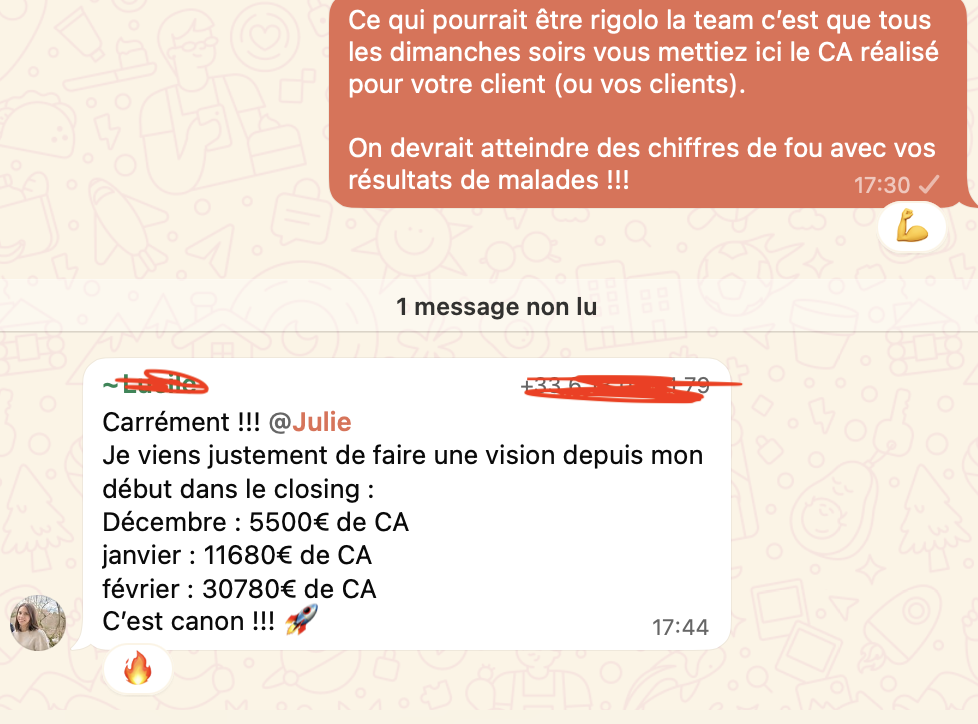Viewport: 978px width, 724px height.
Task: Click the 17:44 timestamp on white bubble
Action: [x=680, y=627]
